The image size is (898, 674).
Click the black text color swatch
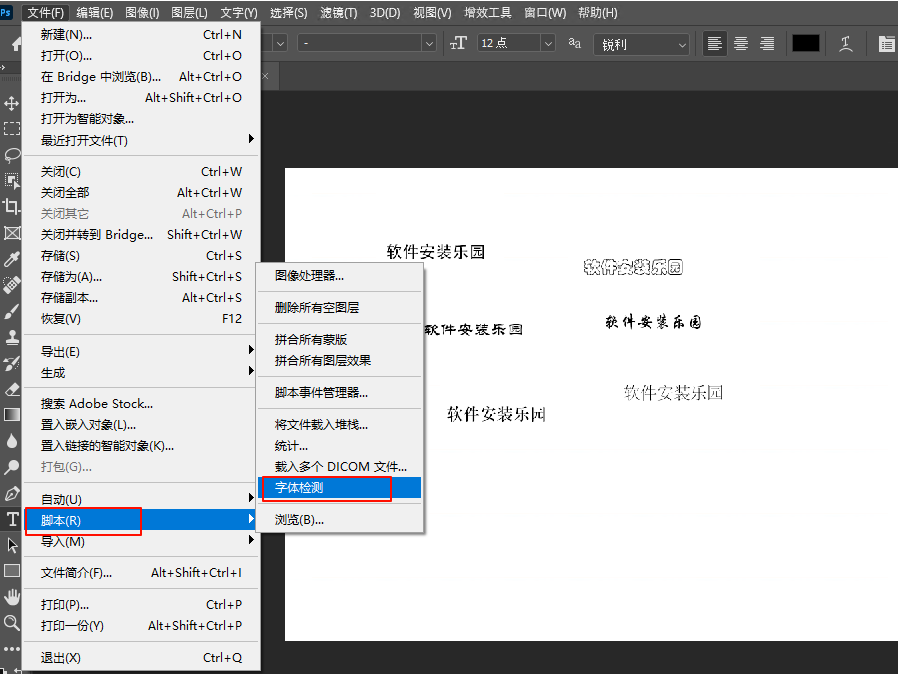pyautogui.click(x=805, y=44)
